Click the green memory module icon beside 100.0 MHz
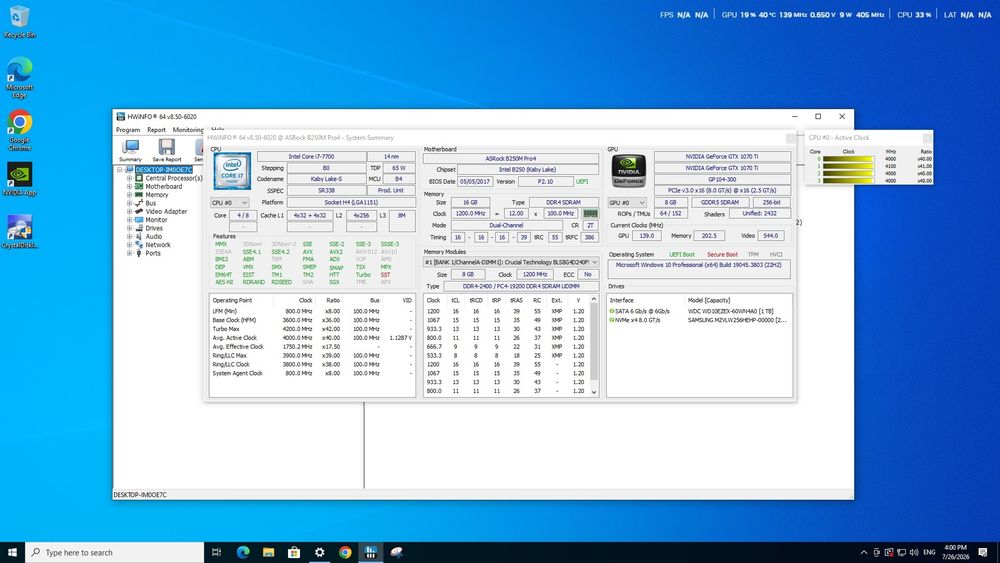 [x=591, y=214]
